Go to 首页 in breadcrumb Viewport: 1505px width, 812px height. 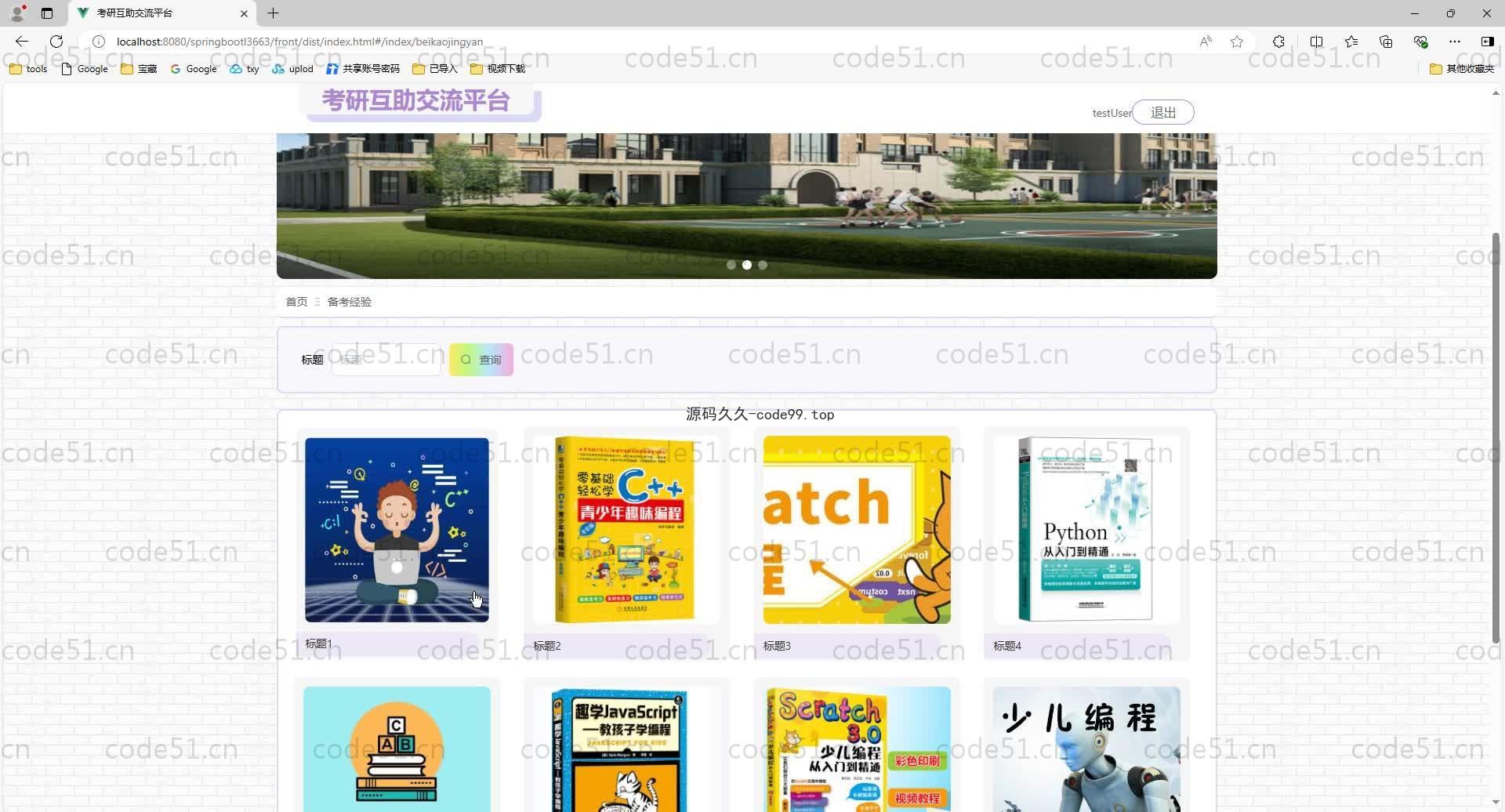pos(296,302)
